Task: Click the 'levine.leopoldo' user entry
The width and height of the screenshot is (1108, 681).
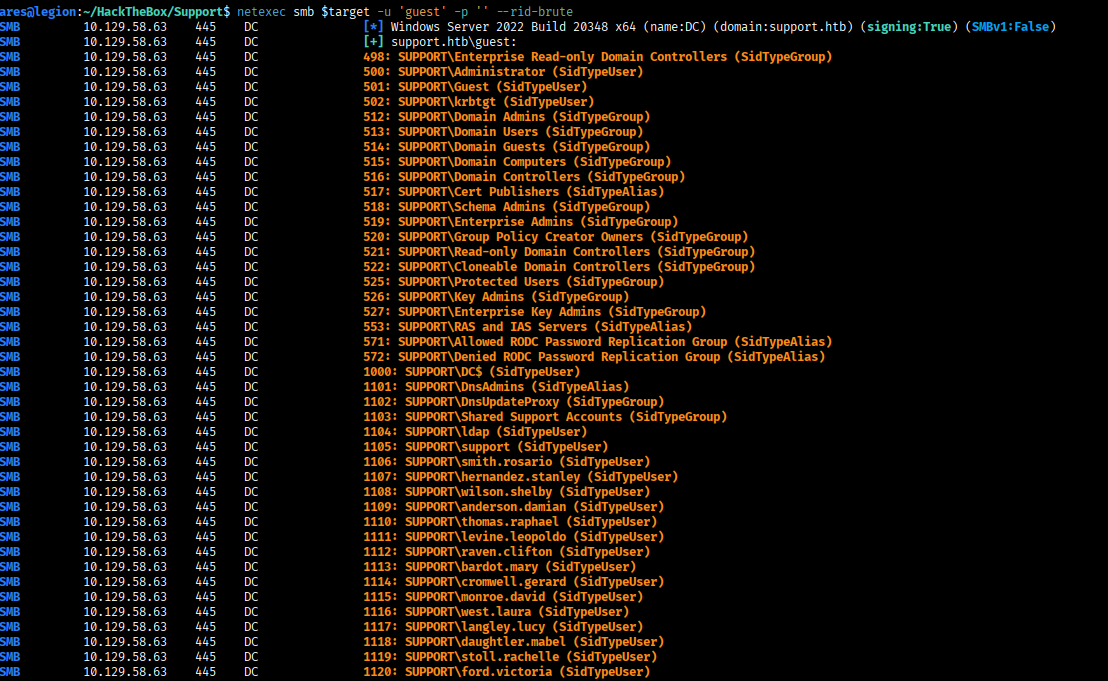Action: (514, 537)
